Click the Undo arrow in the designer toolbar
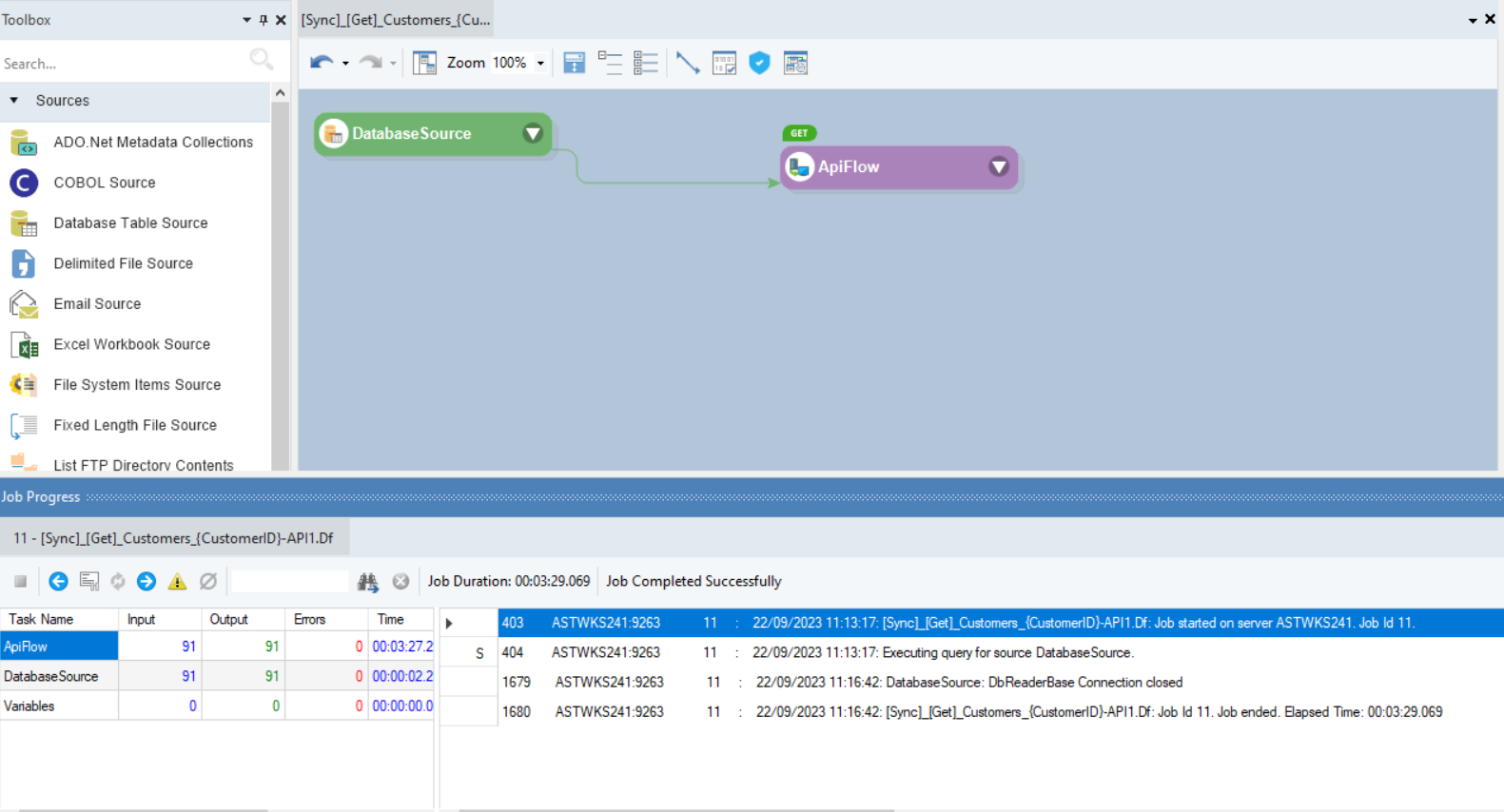Viewport: 1504px width, 812px height. (321, 63)
